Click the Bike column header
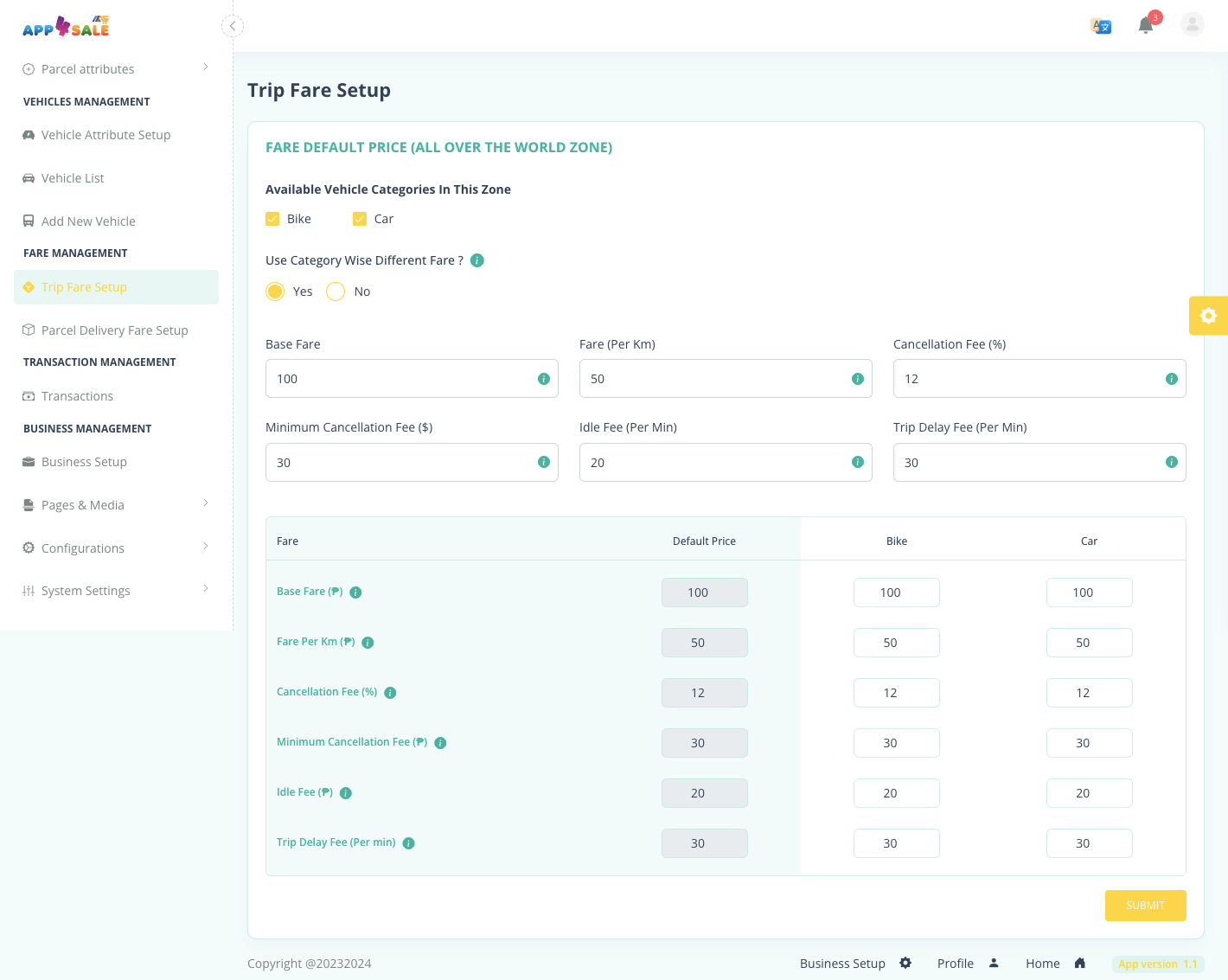 [x=897, y=541]
